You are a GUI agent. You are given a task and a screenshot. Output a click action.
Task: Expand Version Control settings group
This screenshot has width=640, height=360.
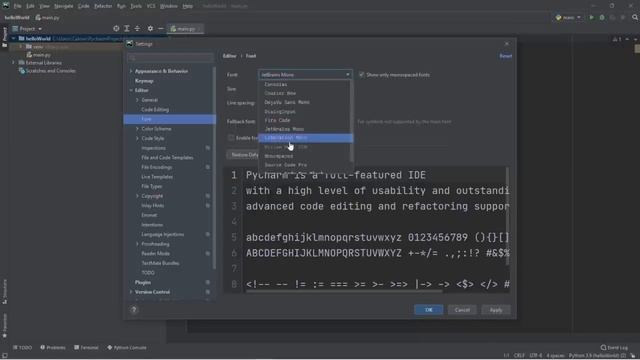pyautogui.click(x=131, y=292)
